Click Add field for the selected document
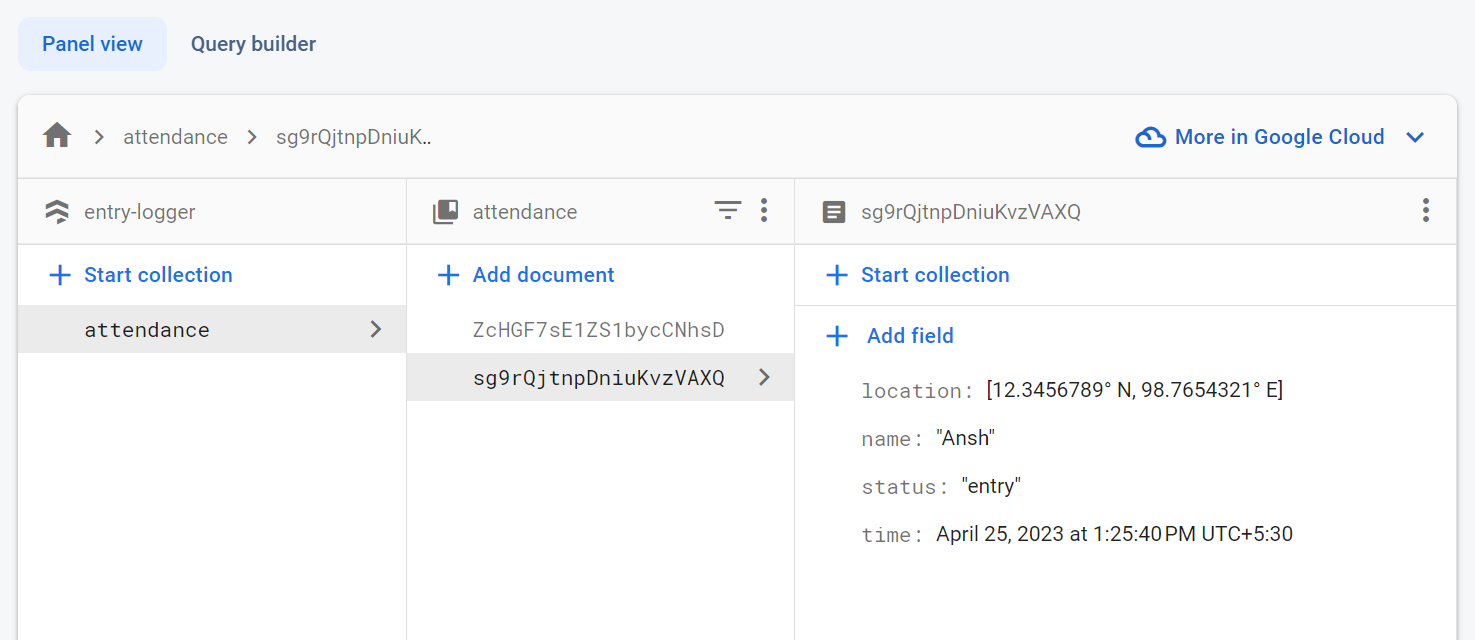The image size is (1475, 640). coord(910,335)
